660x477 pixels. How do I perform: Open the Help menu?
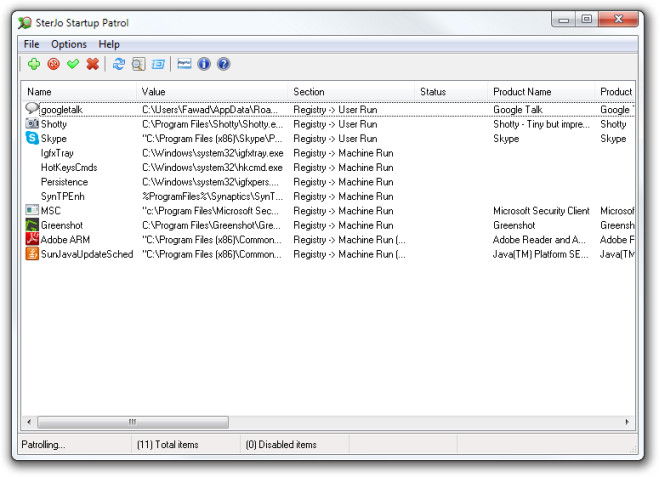pyautogui.click(x=109, y=44)
